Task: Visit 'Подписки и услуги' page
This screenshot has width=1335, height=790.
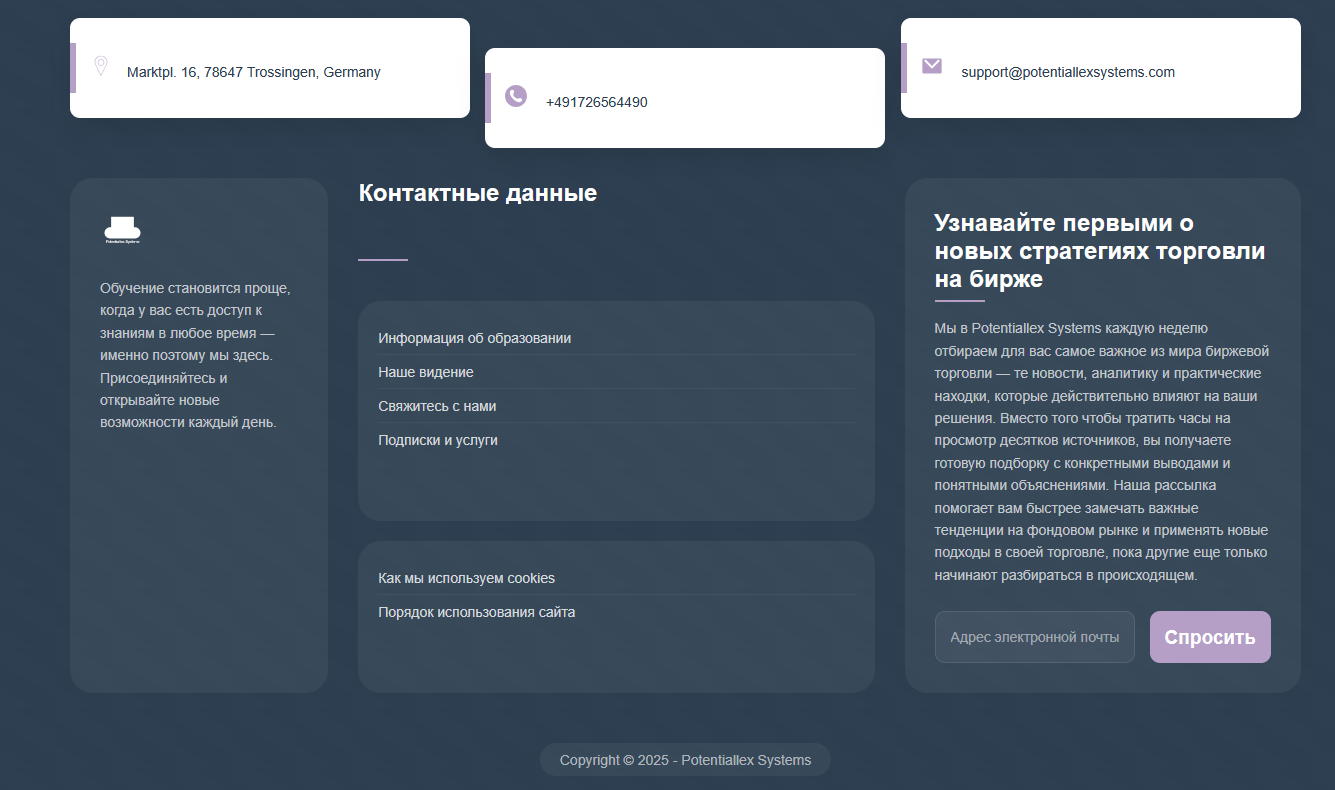Action: point(437,440)
